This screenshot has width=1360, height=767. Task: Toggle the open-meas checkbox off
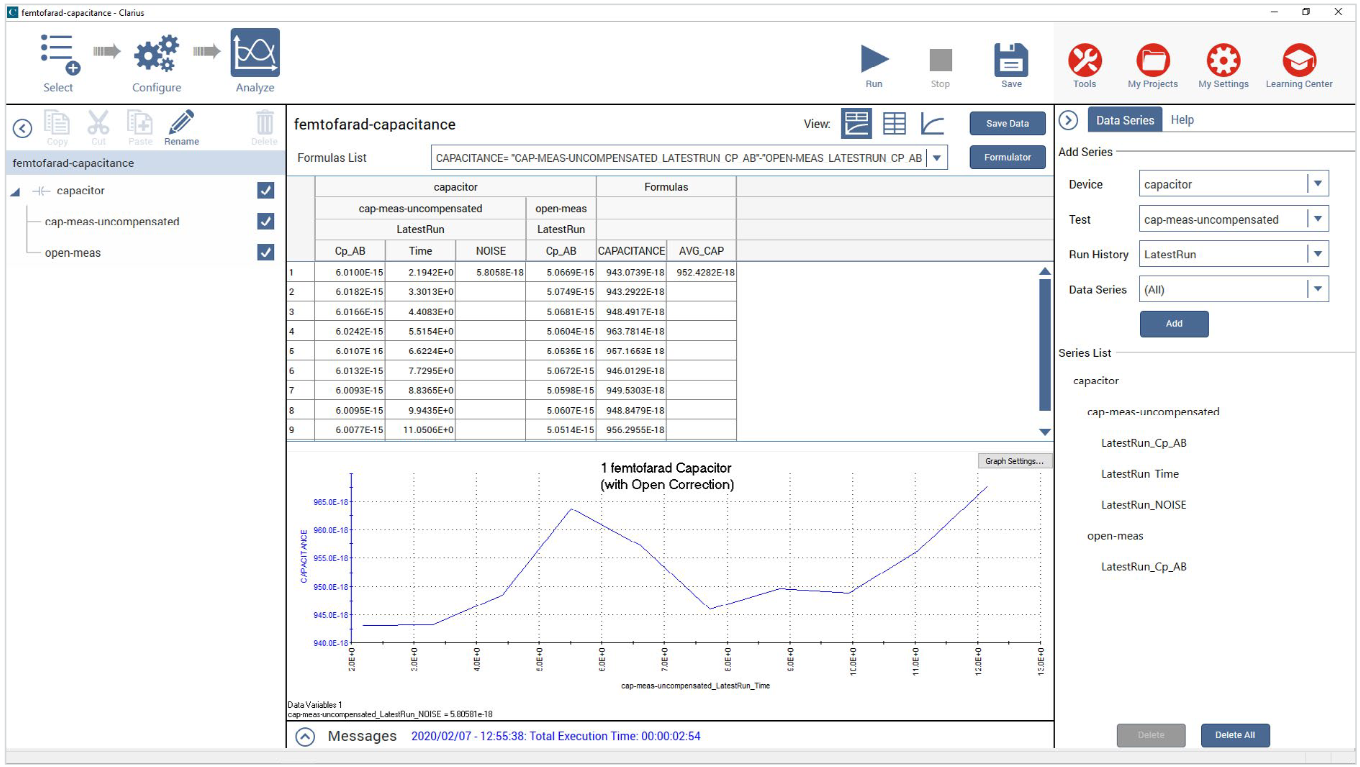pos(265,252)
